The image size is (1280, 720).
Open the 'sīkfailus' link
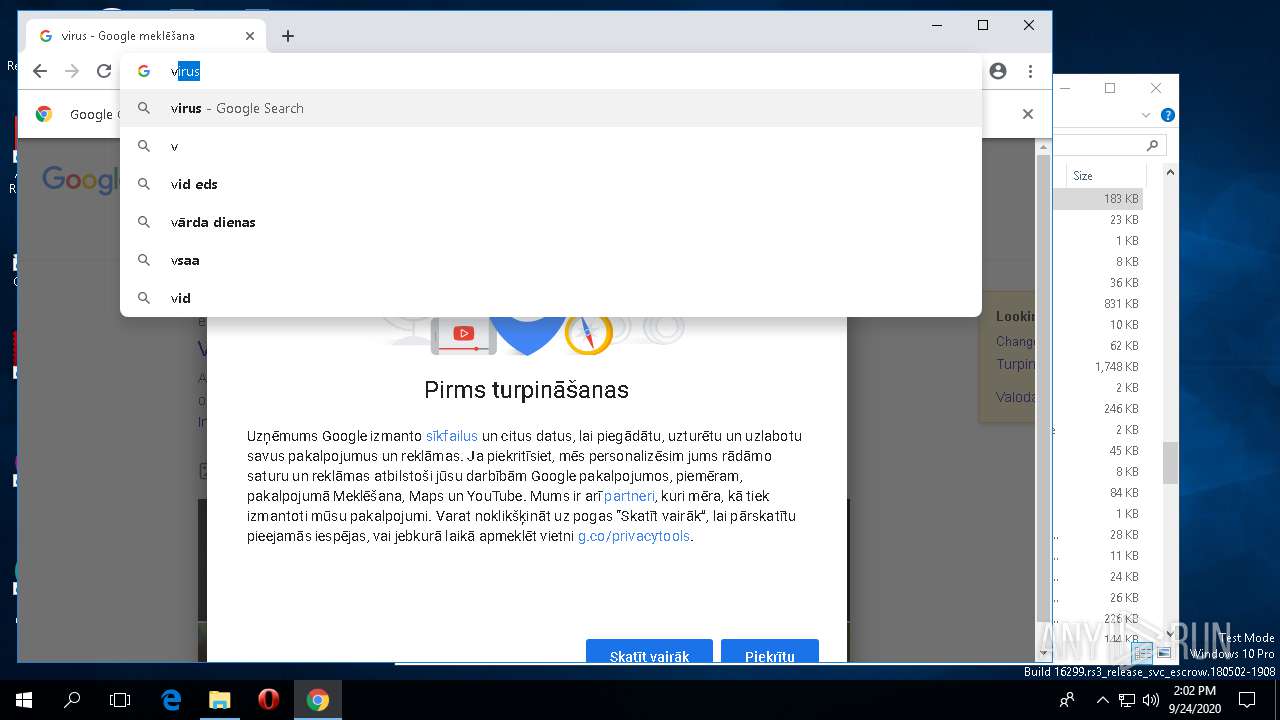coord(452,436)
